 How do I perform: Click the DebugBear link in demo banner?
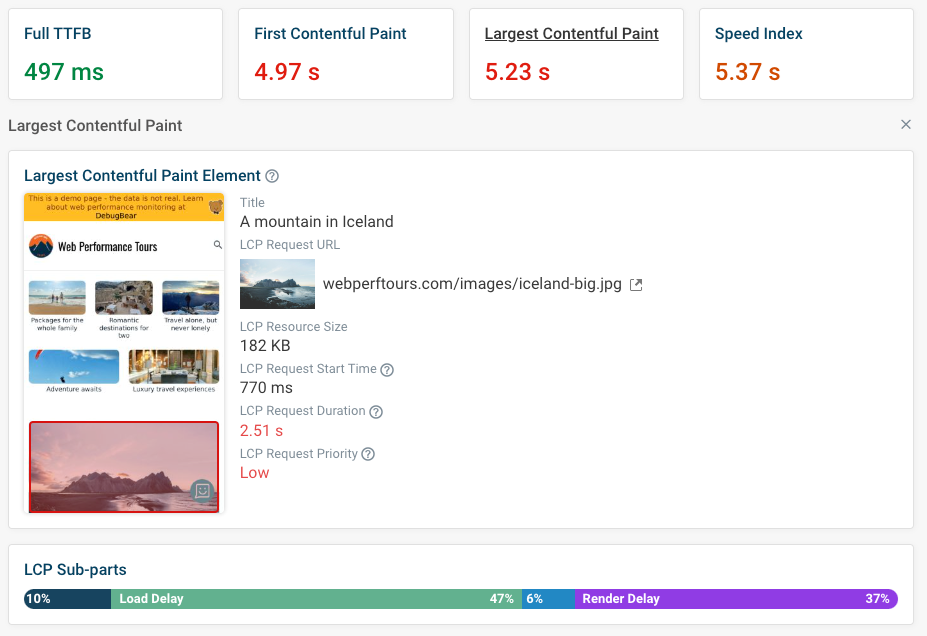pyautogui.click(x=116, y=216)
